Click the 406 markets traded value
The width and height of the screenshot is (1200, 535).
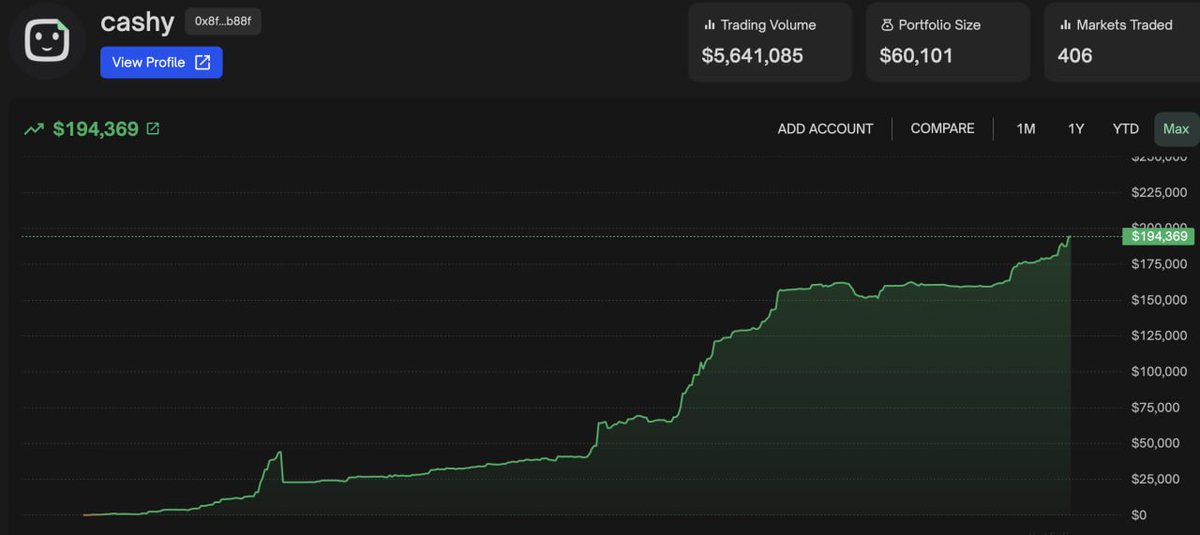pos(1075,56)
